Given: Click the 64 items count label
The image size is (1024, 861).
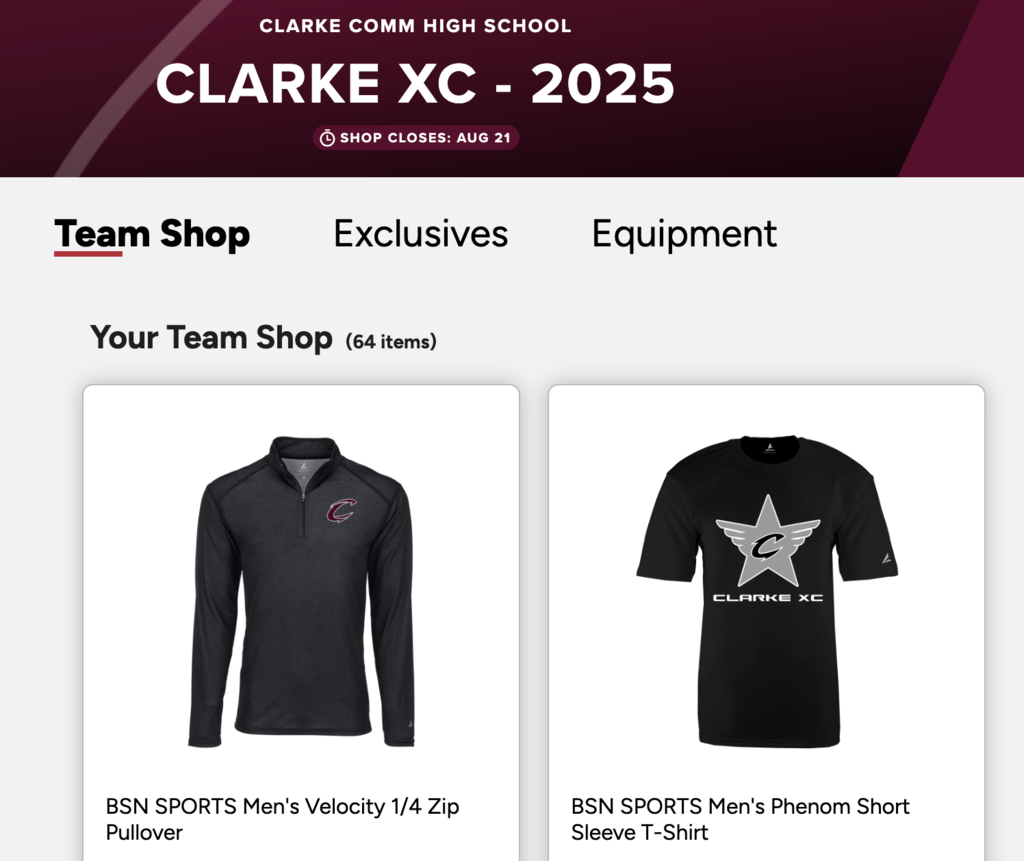Looking at the screenshot, I should (x=391, y=342).
